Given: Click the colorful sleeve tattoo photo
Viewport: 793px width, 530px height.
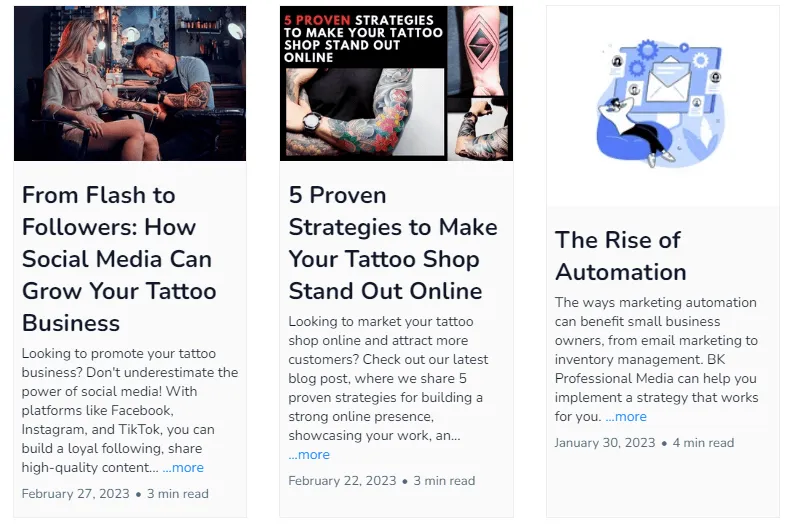Looking at the screenshot, I should coord(365,112).
